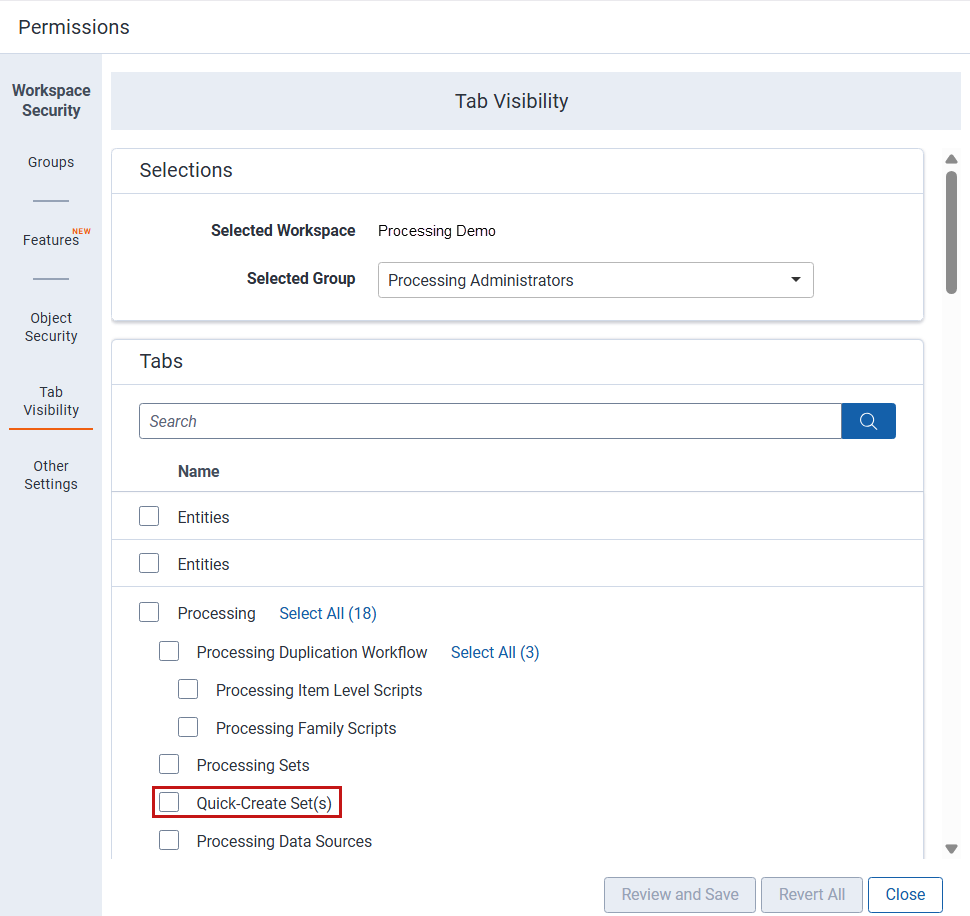Open the Selected Group dropdown
This screenshot has width=970, height=916.
595,280
